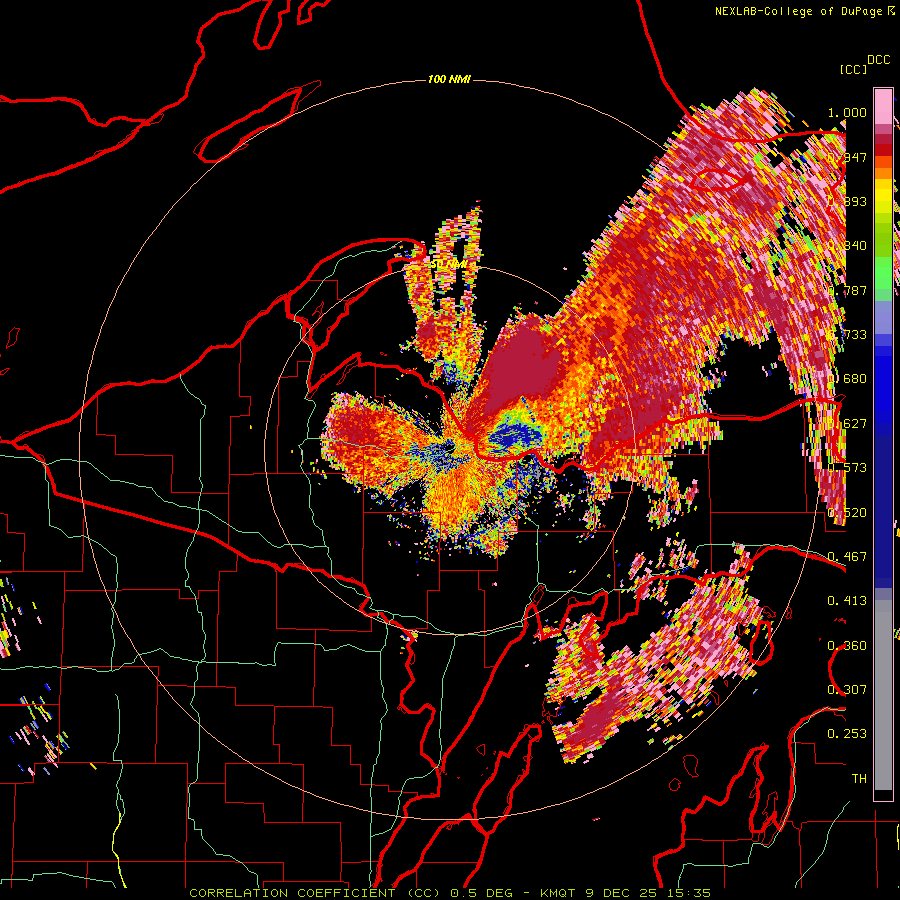The width and height of the screenshot is (900, 900).
Task: Click the 0.840 scale value
Action: (x=847, y=246)
